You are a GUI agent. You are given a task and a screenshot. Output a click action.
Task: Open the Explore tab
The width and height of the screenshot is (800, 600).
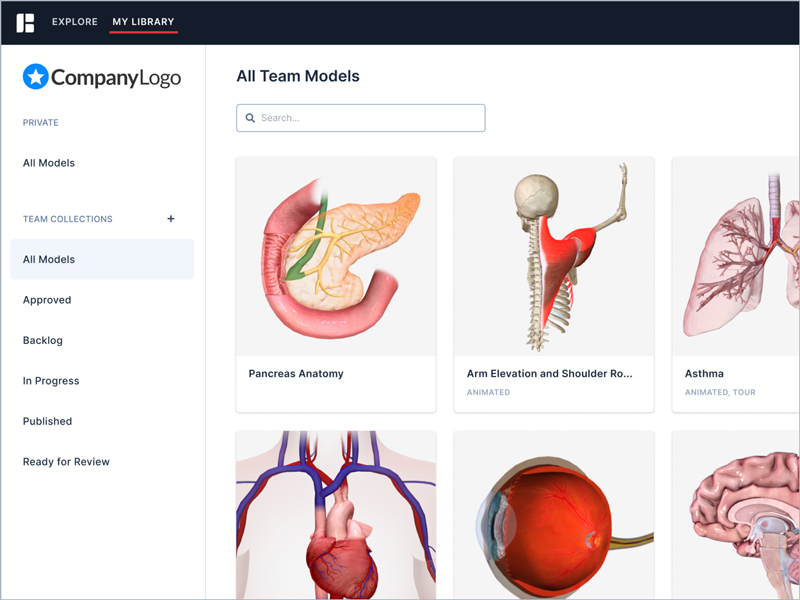coord(75,22)
